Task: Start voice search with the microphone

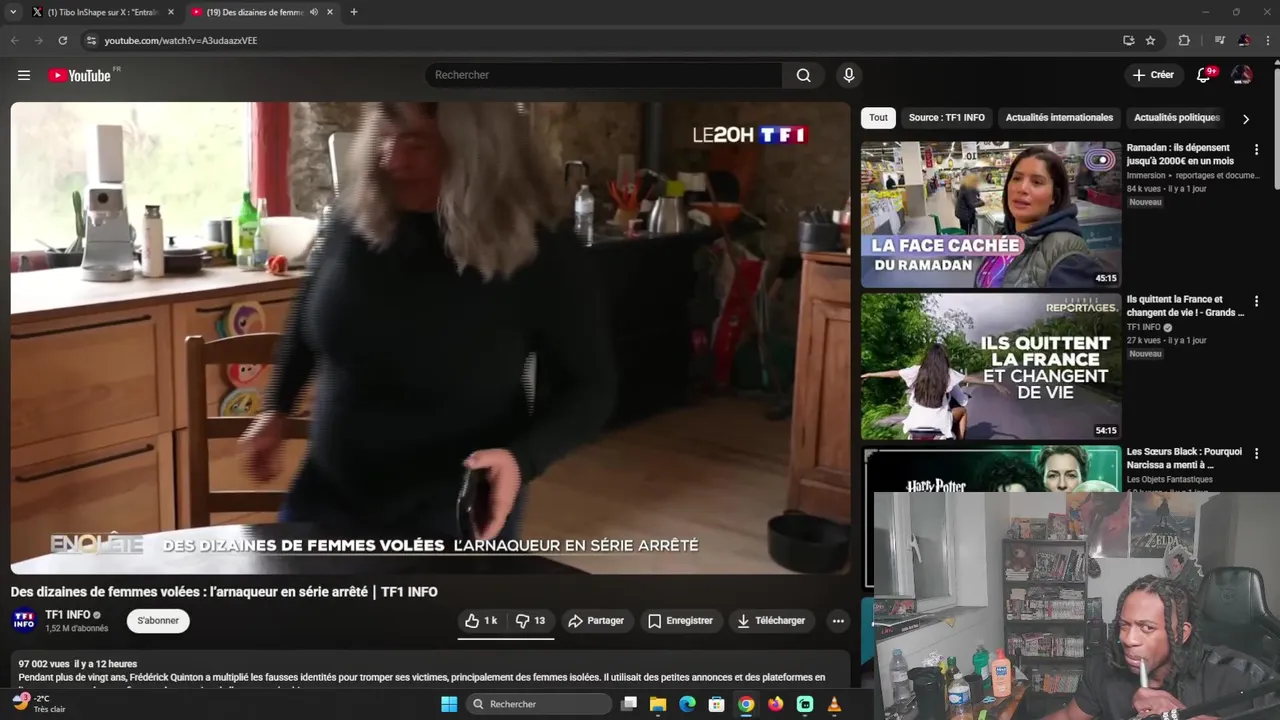Action: [x=848, y=75]
